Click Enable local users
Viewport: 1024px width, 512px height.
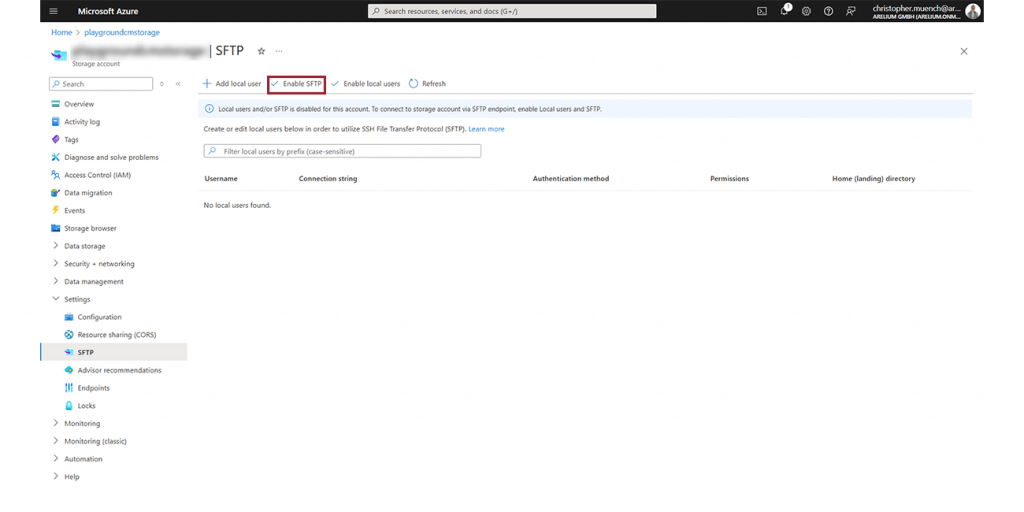366,84
